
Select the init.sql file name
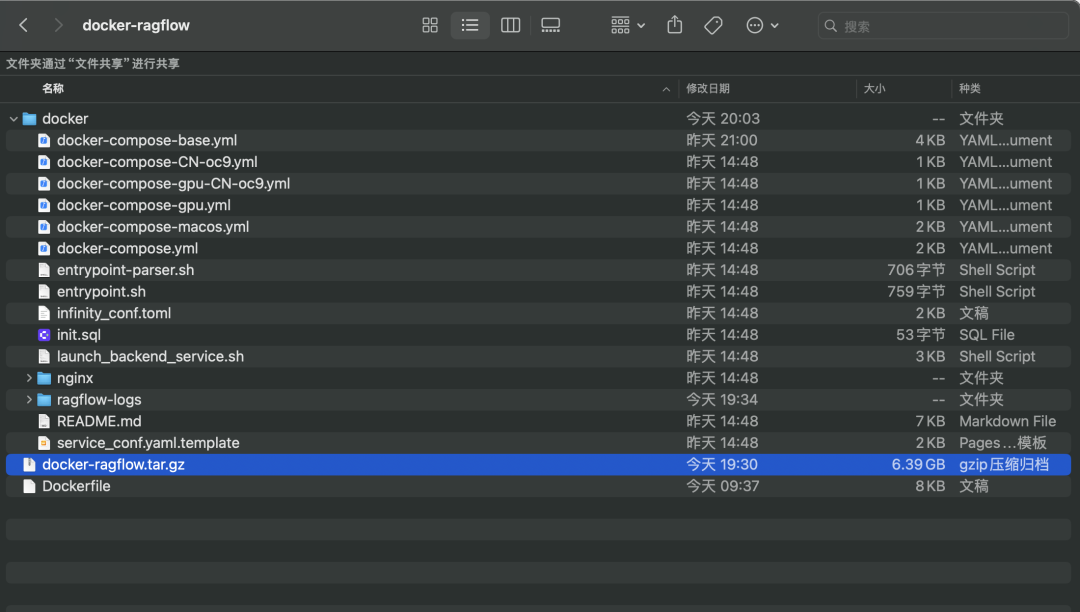click(x=79, y=335)
